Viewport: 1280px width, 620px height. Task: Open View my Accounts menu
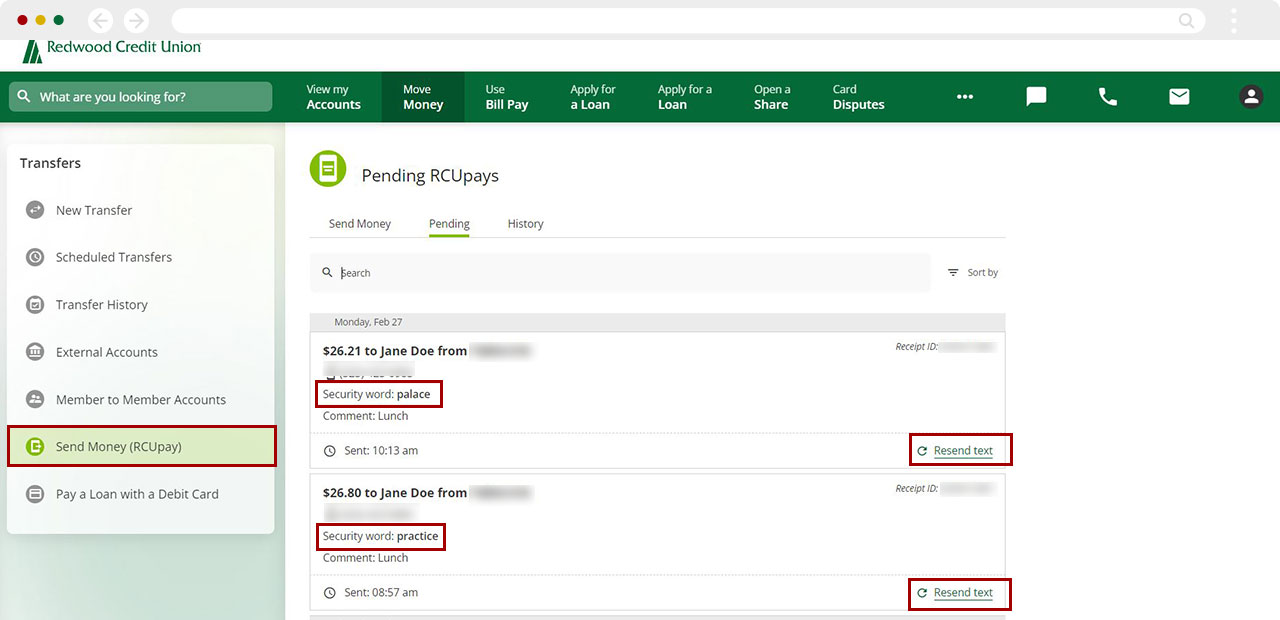(x=333, y=97)
